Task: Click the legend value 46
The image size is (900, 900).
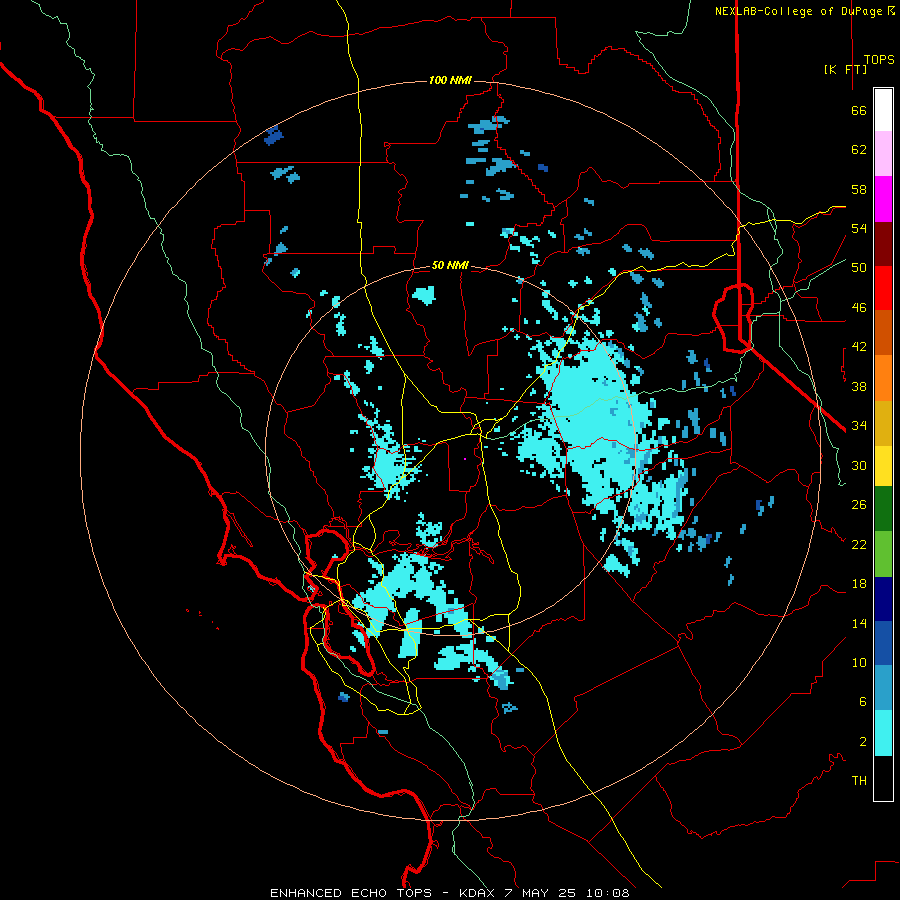Action: pos(859,308)
